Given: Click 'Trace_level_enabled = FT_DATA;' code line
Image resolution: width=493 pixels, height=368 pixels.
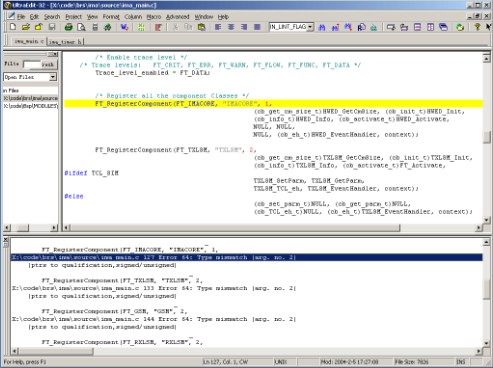Looking at the screenshot, I should [153, 73].
